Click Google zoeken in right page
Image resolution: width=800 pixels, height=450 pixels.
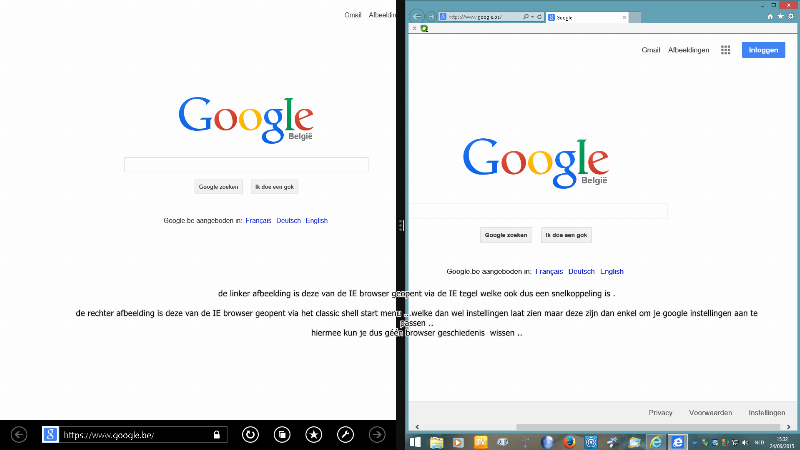(x=506, y=235)
